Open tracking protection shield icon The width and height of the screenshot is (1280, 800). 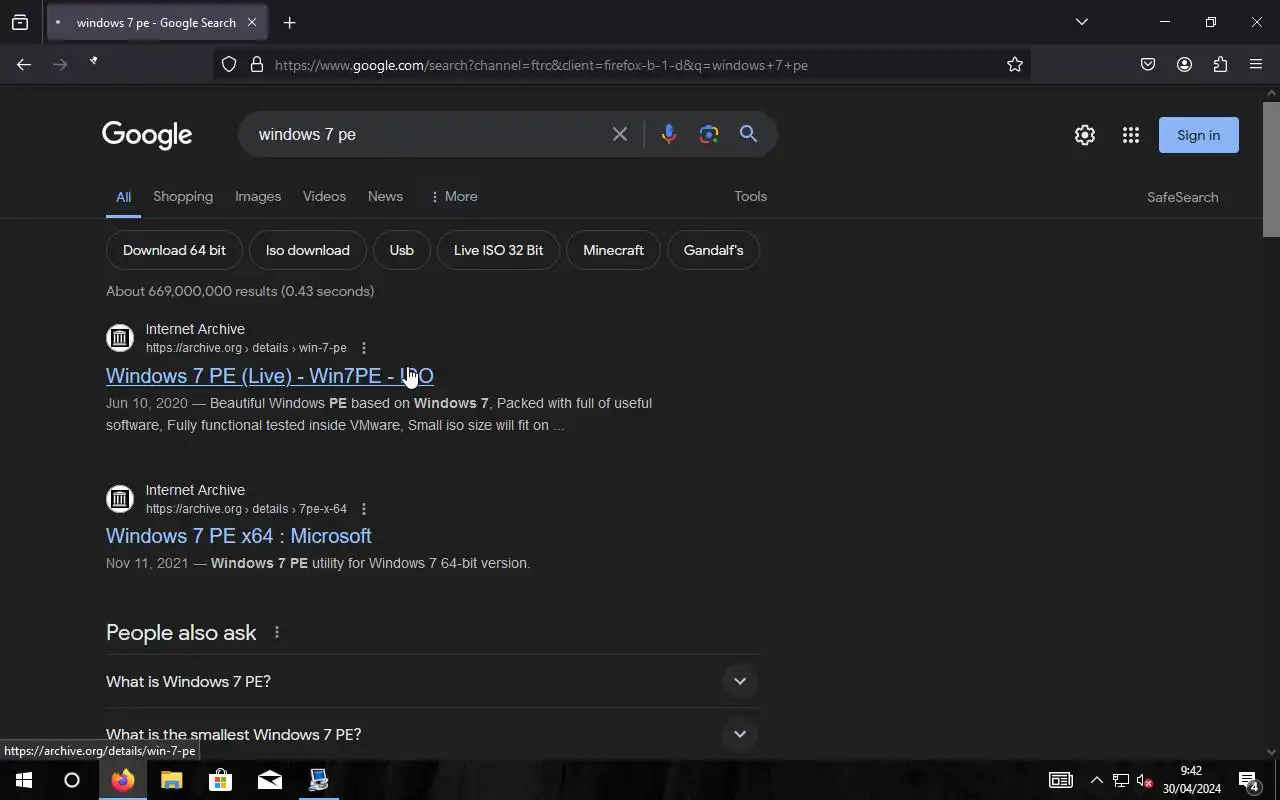pos(229,65)
